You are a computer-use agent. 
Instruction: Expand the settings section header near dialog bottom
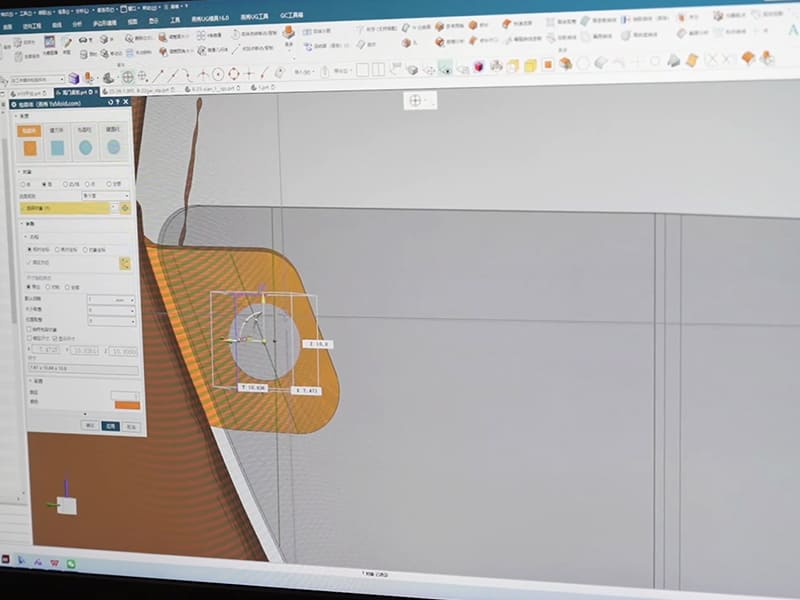point(37,381)
